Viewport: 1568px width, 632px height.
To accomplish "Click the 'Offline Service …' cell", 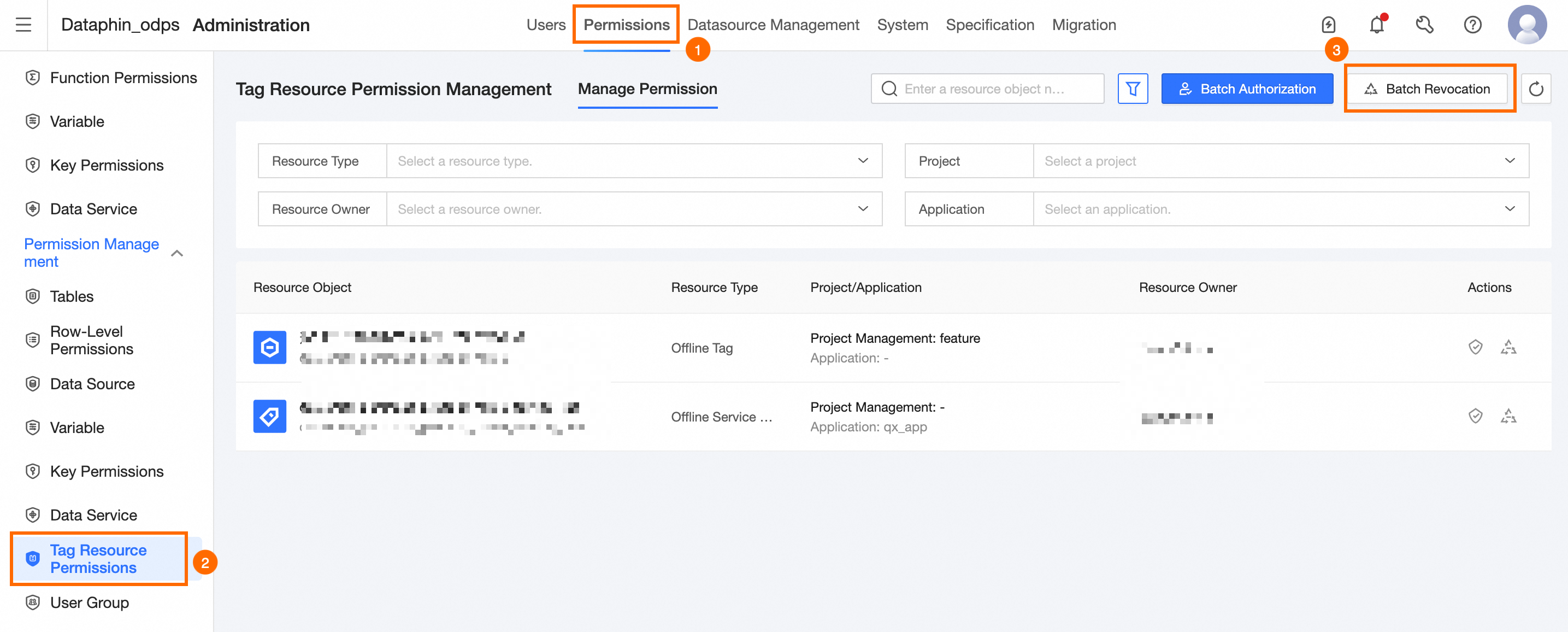I will pos(721,417).
